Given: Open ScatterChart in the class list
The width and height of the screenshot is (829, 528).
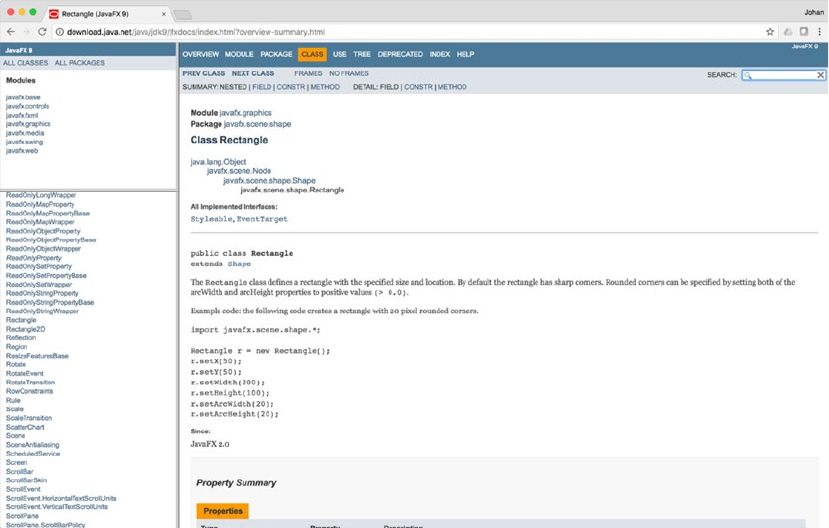Looking at the screenshot, I should point(25,427).
